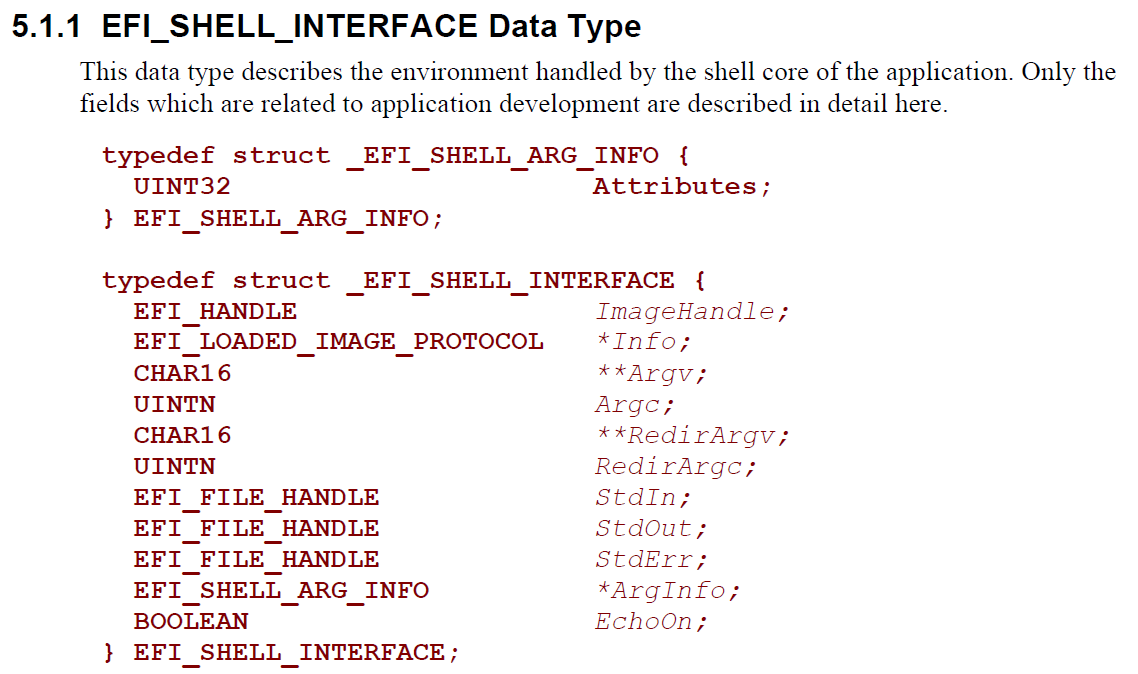Click the section heading 5.1.1 EFI_SHELL_INTERFACE Data Type
This screenshot has height=674, width=1138.
(327, 27)
